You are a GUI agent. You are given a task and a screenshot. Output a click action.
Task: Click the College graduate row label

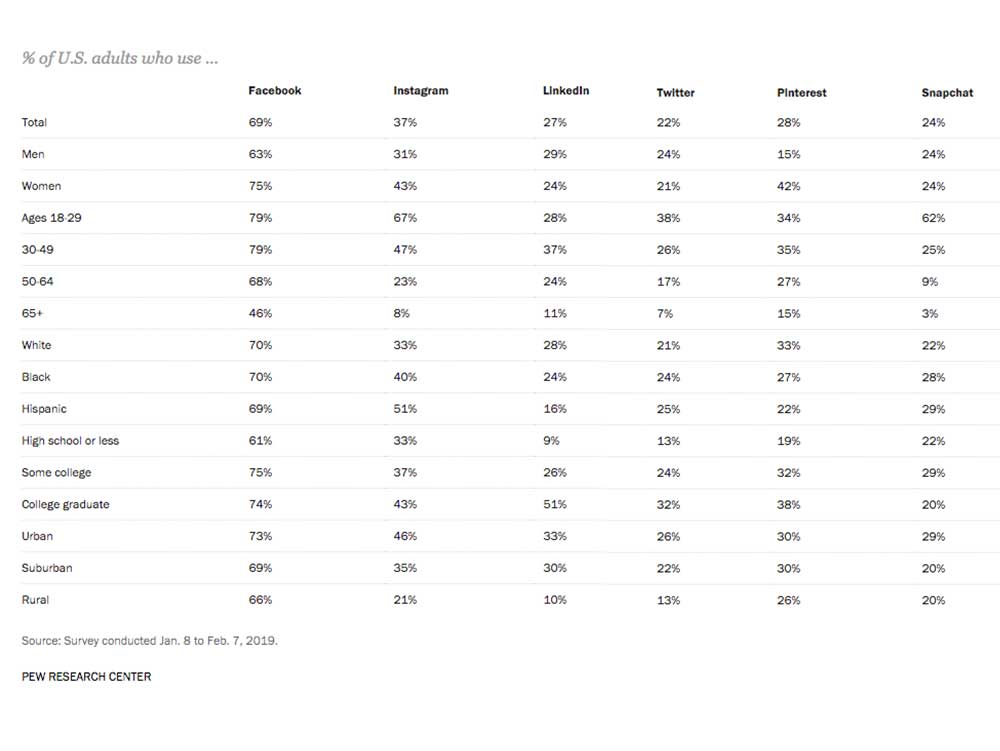(x=65, y=505)
